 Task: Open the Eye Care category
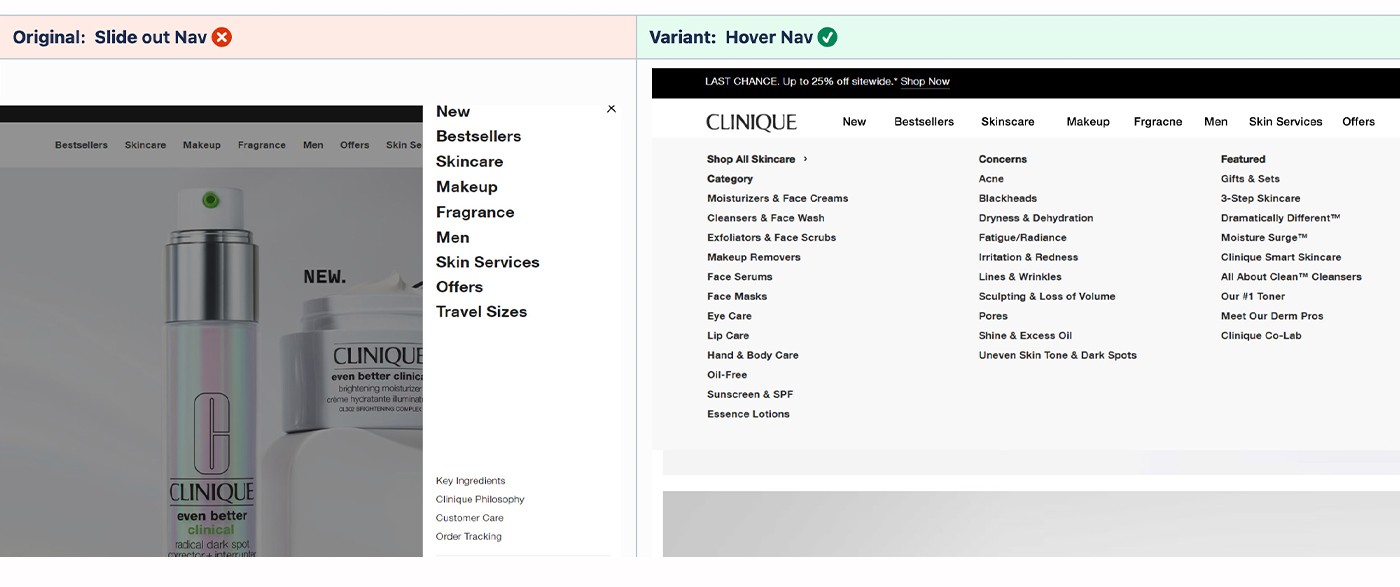pyautogui.click(x=729, y=316)
